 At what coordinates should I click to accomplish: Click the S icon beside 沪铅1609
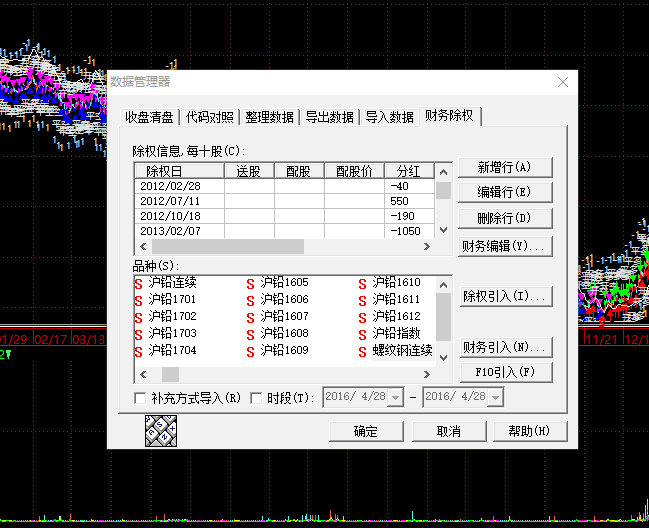tap(250, 352)
